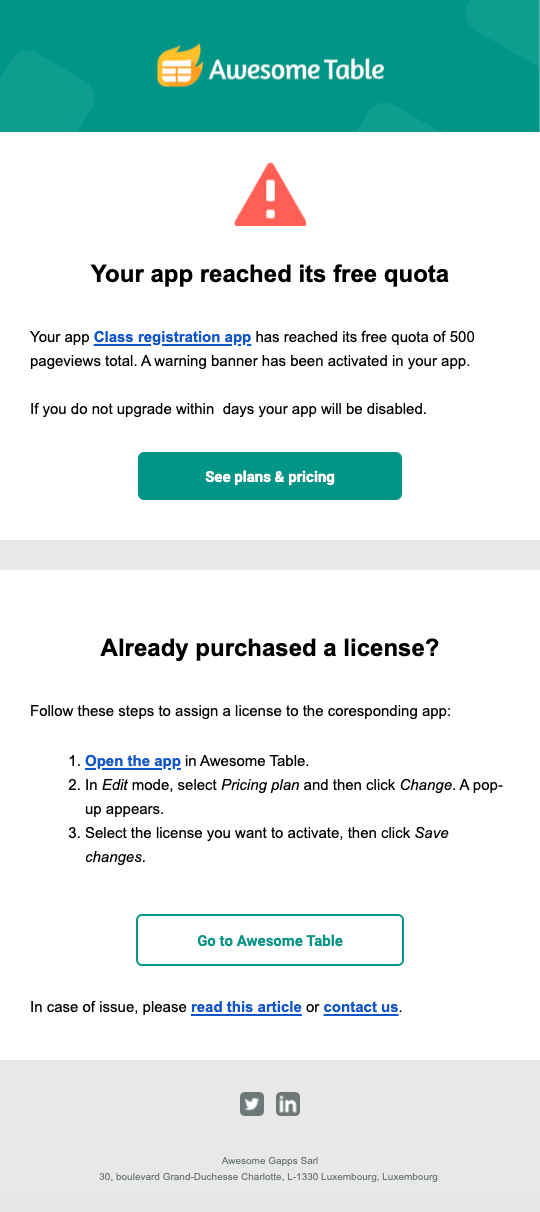This screenshot has height=1212, width=540.
Task: Click the Go to Awesome Table button
Action: 270,940
